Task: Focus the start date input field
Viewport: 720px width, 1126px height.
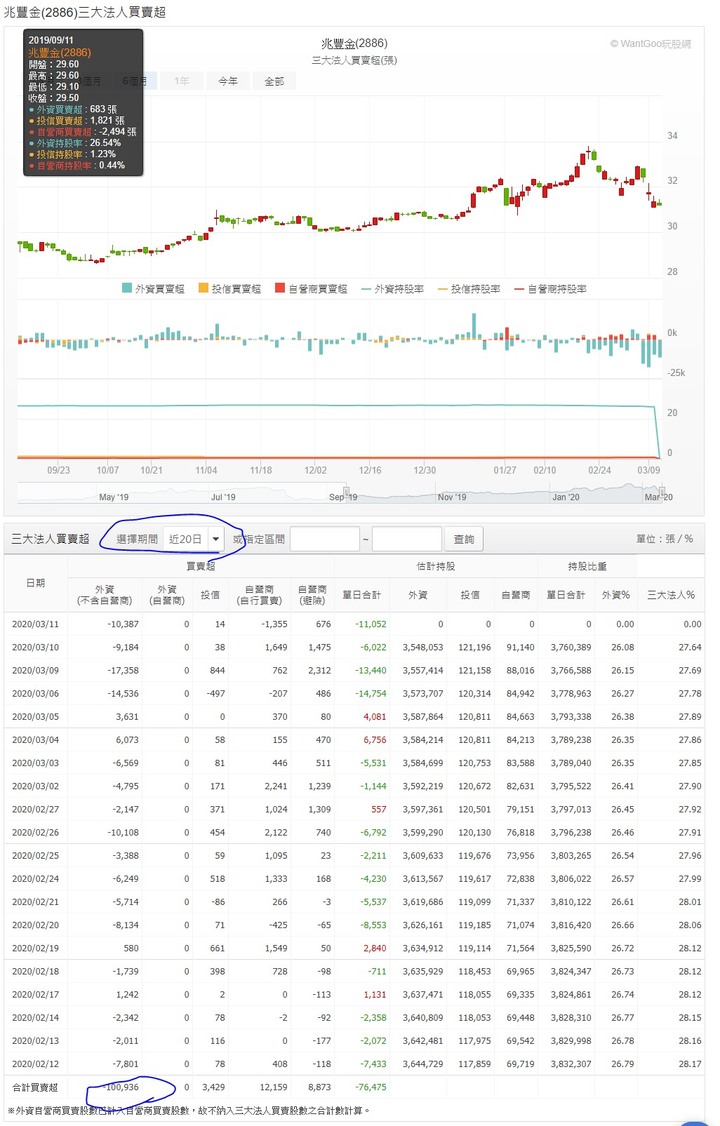Action: coord(324,539)
